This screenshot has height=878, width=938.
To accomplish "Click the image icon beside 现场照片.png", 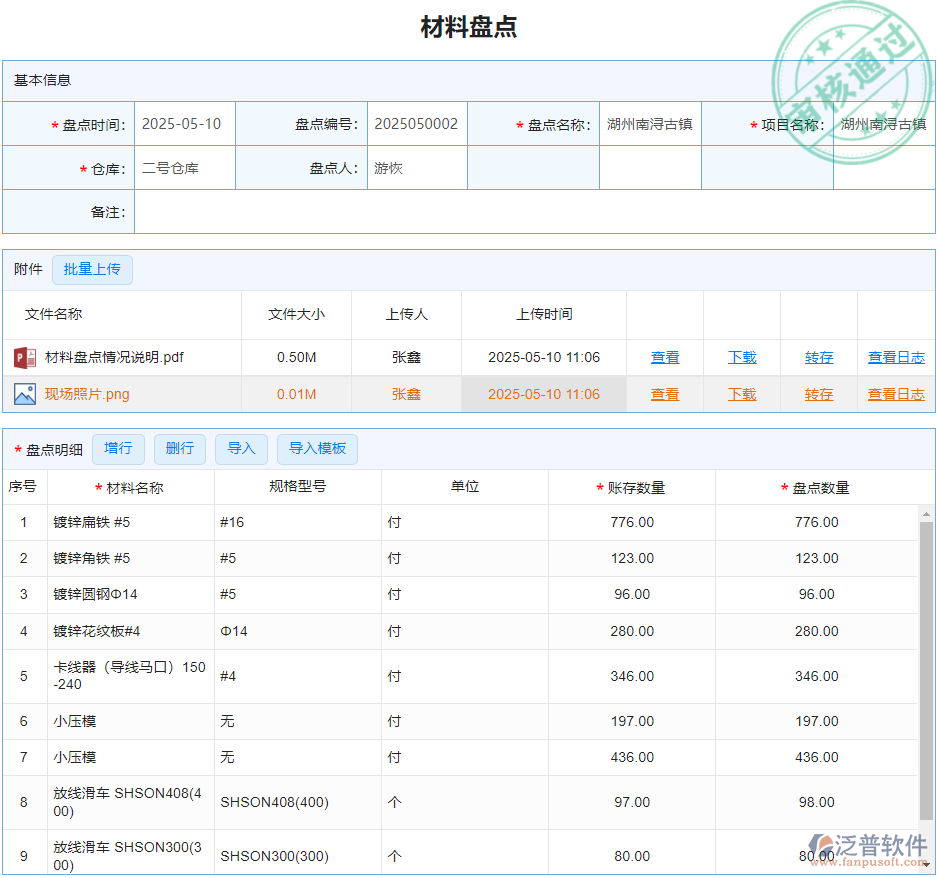I will [25, 393].
